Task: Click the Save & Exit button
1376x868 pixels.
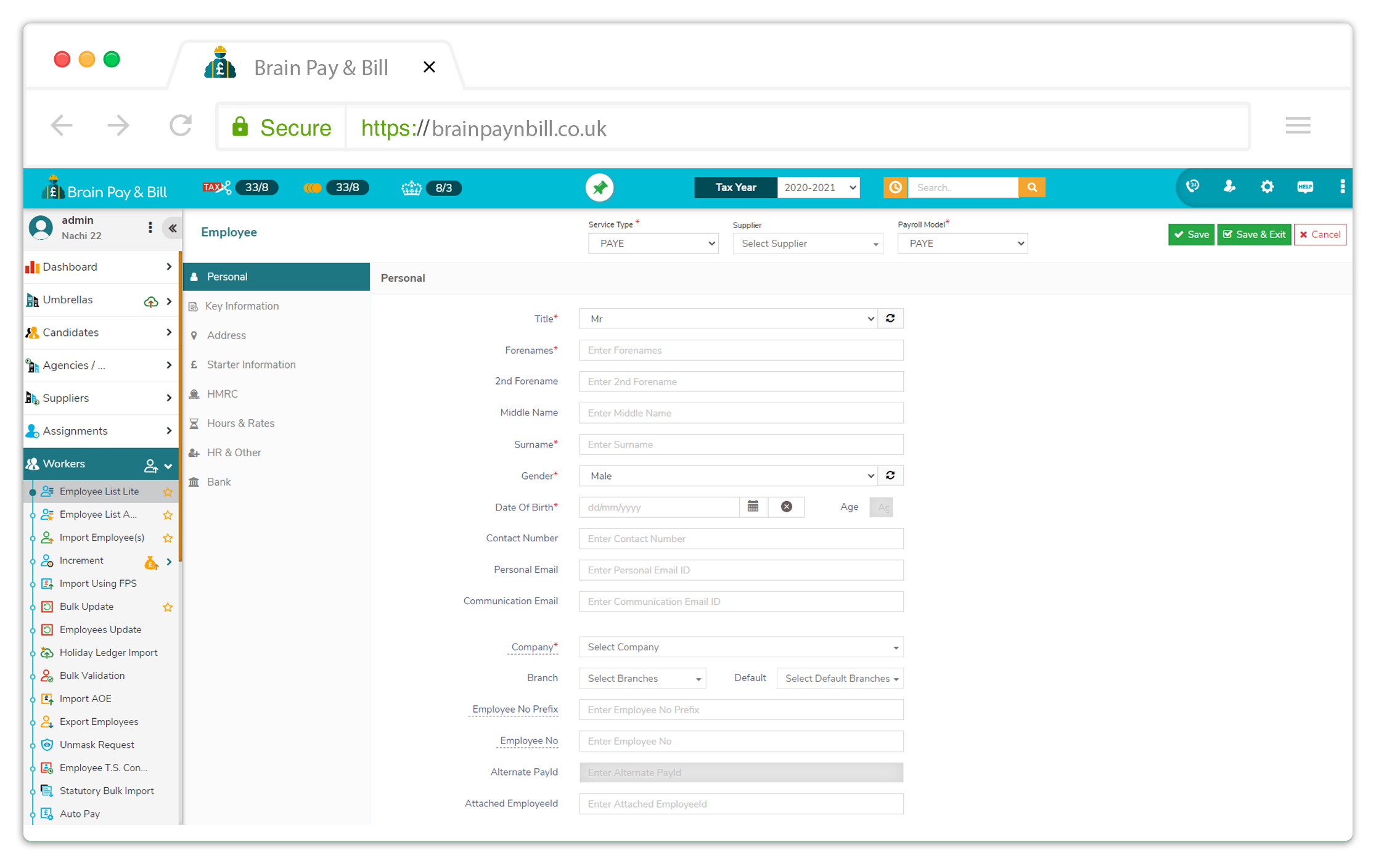Action: 1254,235
